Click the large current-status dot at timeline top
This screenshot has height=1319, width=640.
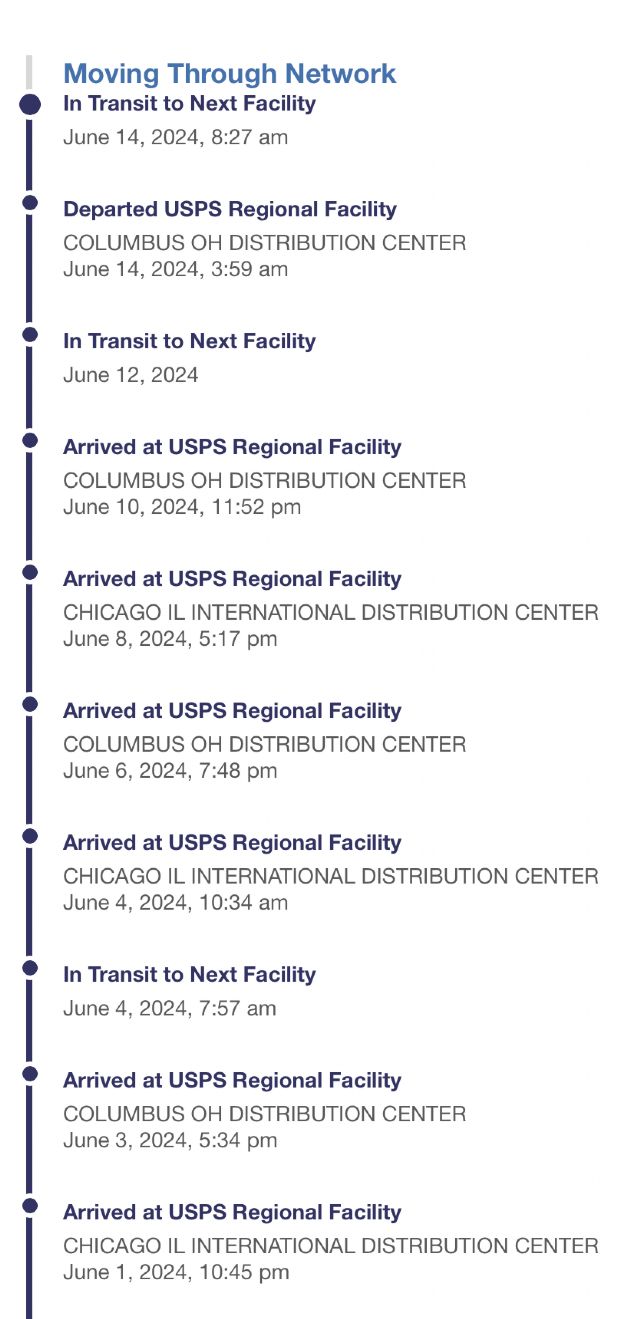[x=30, y=104]
